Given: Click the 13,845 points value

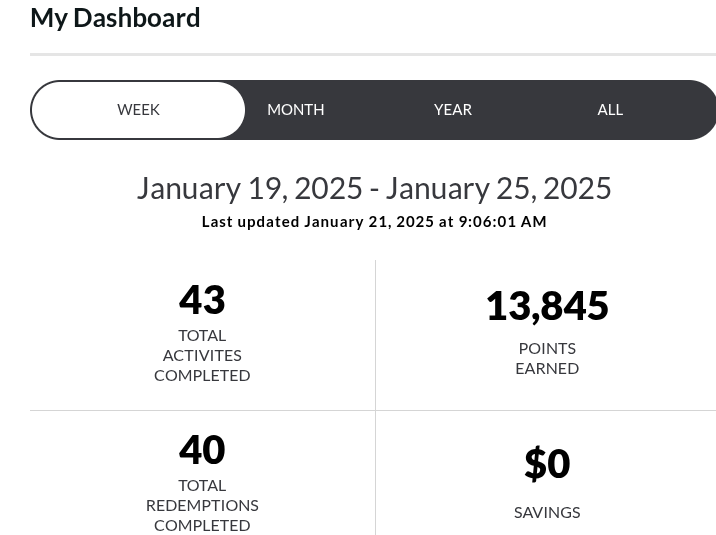Looking at the screenshot, I should click(547, 306).
